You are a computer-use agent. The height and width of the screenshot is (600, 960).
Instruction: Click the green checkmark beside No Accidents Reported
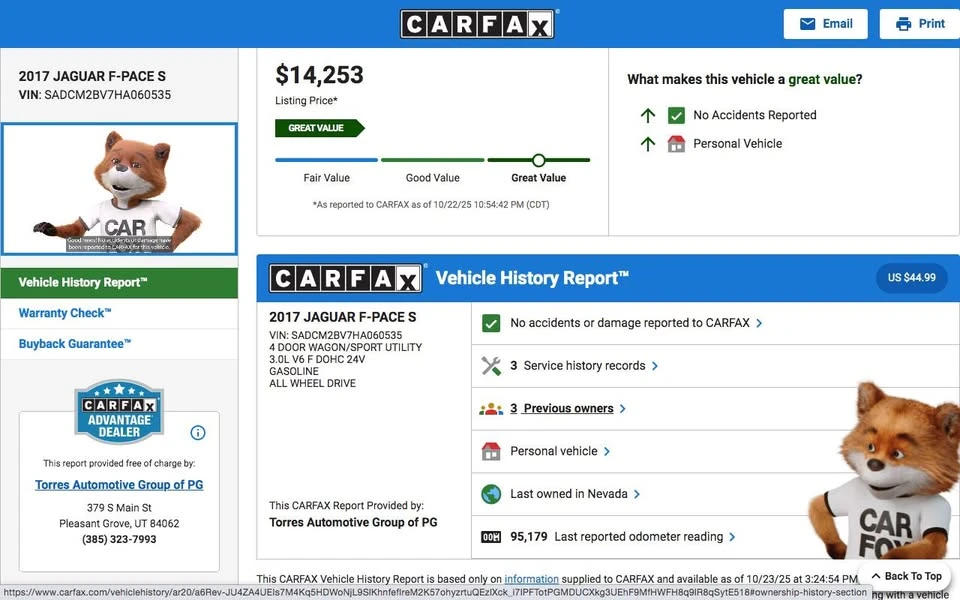point(677,115)
